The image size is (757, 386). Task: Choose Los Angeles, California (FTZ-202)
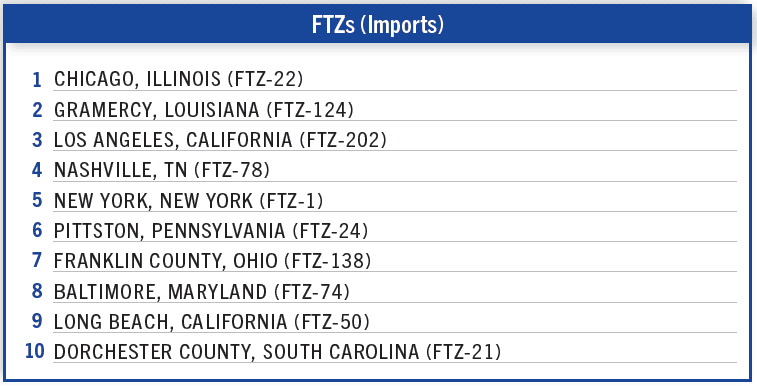[x=220, y=139]
